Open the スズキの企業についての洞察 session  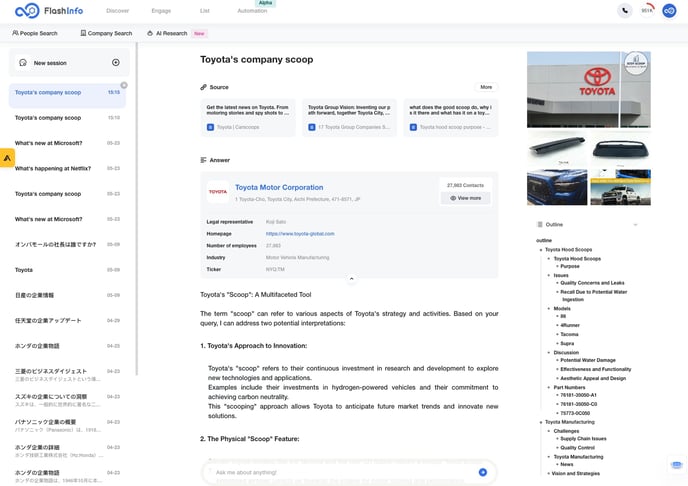pyautogui.click(x=67, y=400)
